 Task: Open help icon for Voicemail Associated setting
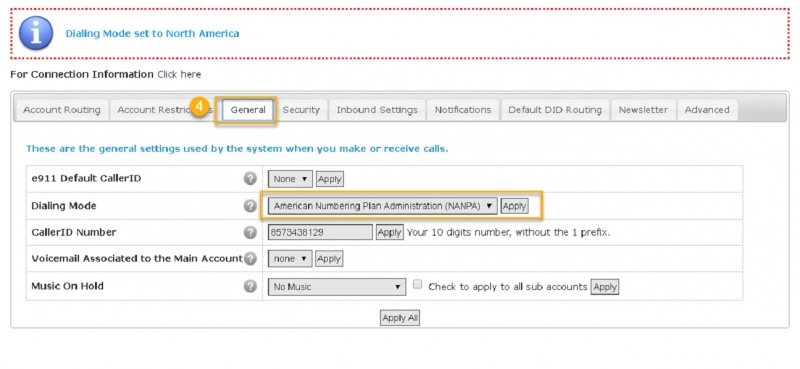point(250,259)
